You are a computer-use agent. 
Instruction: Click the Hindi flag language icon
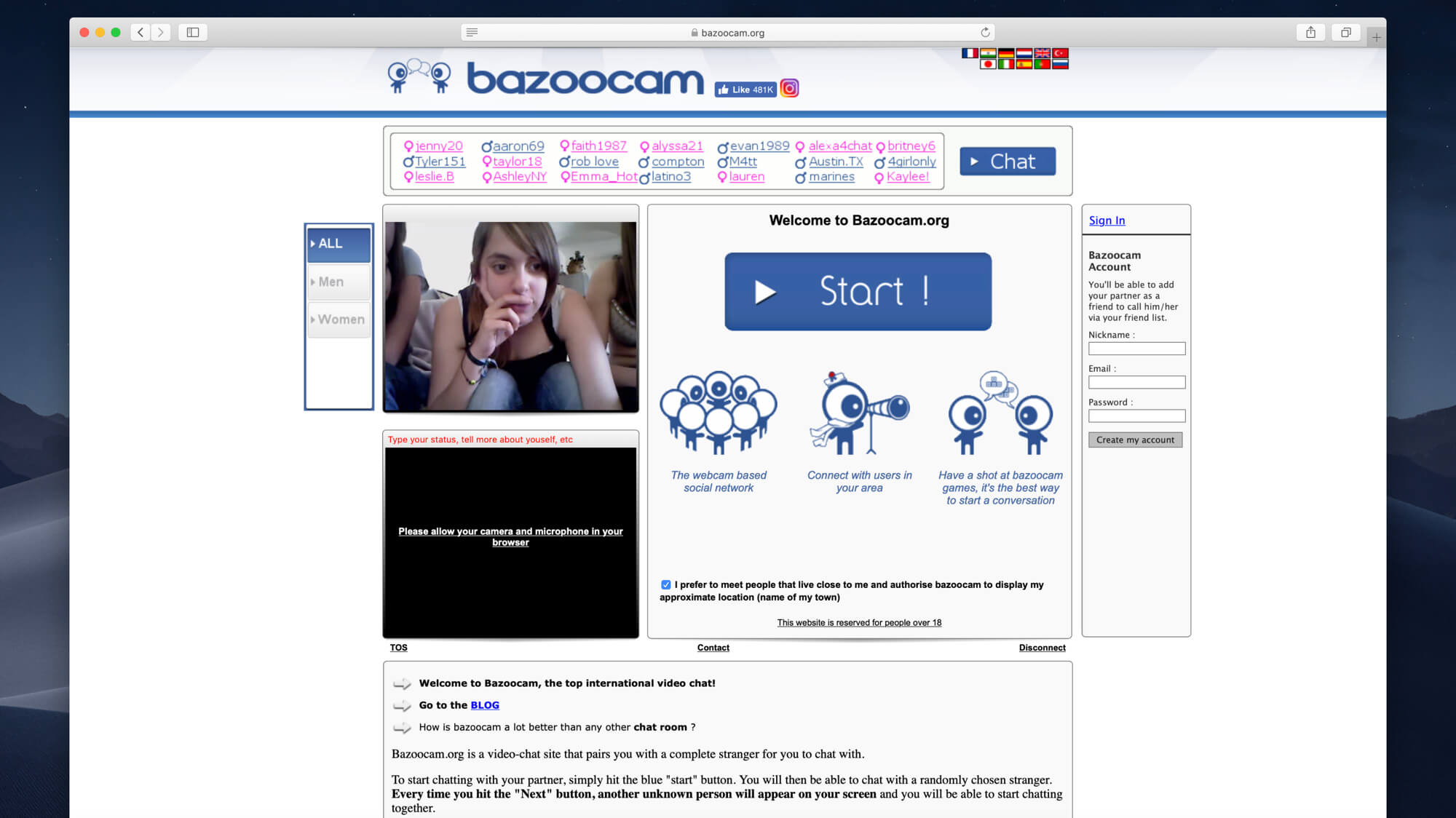(988, 53)
